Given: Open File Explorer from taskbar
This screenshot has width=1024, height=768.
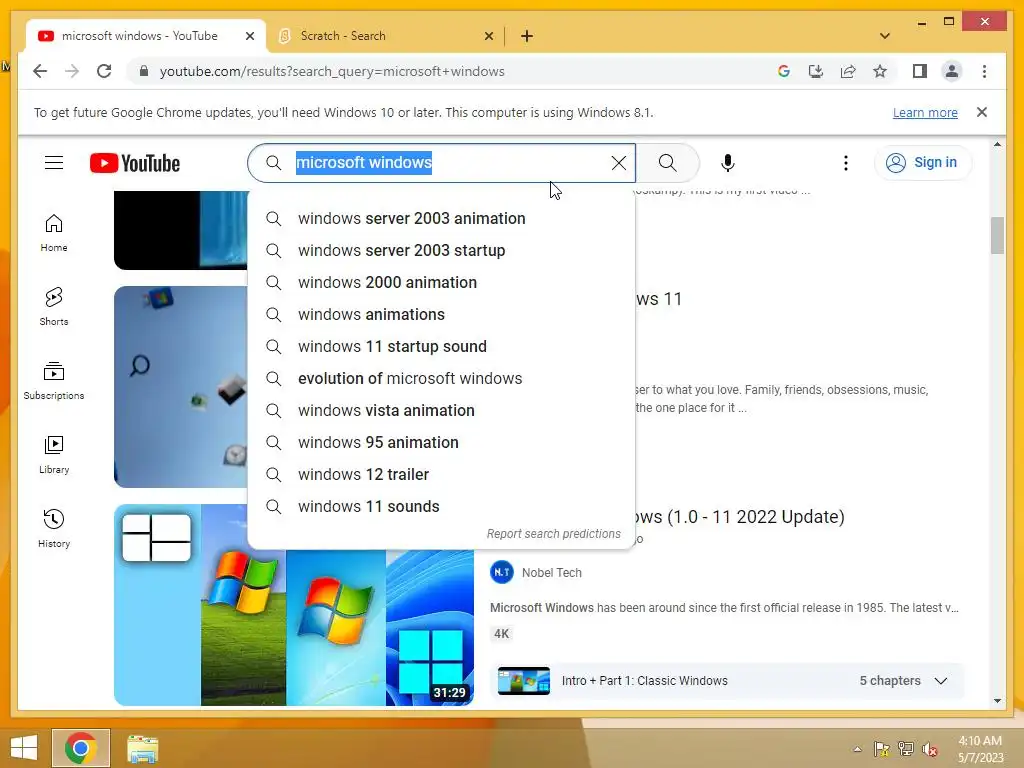Looking at the screenshot, I should pos(142,748).
